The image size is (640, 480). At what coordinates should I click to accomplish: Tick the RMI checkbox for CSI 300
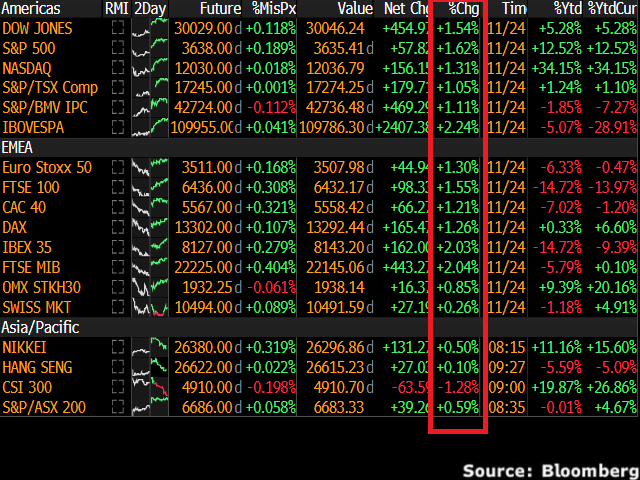118,387
